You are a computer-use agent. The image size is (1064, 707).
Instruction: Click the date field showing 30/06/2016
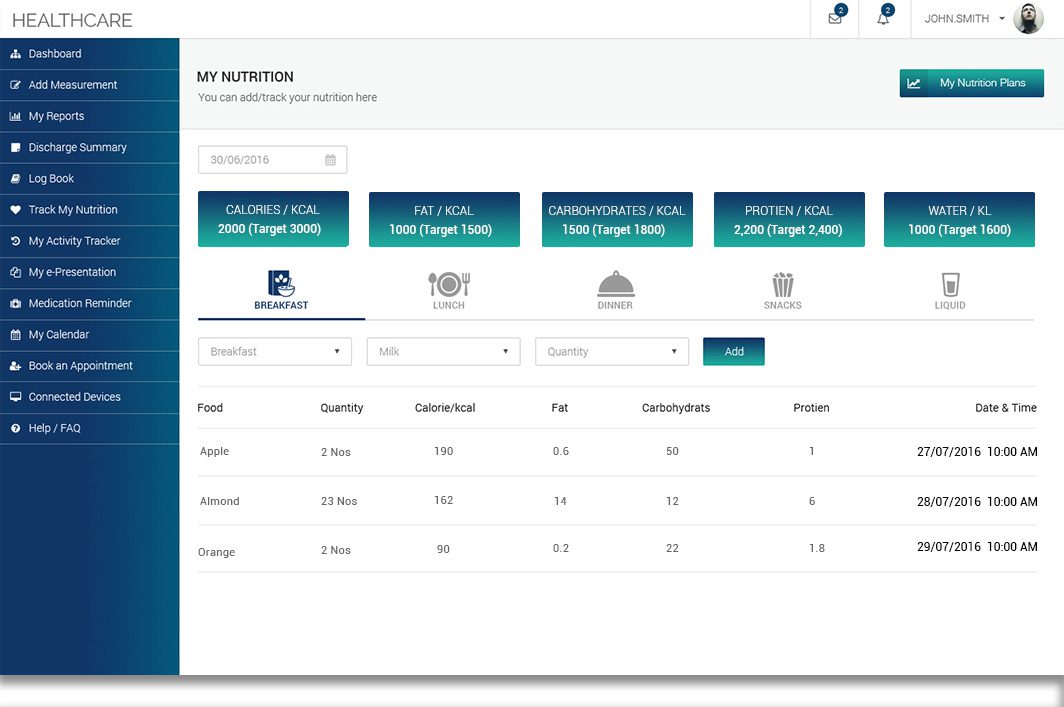[x=272, y=159]
